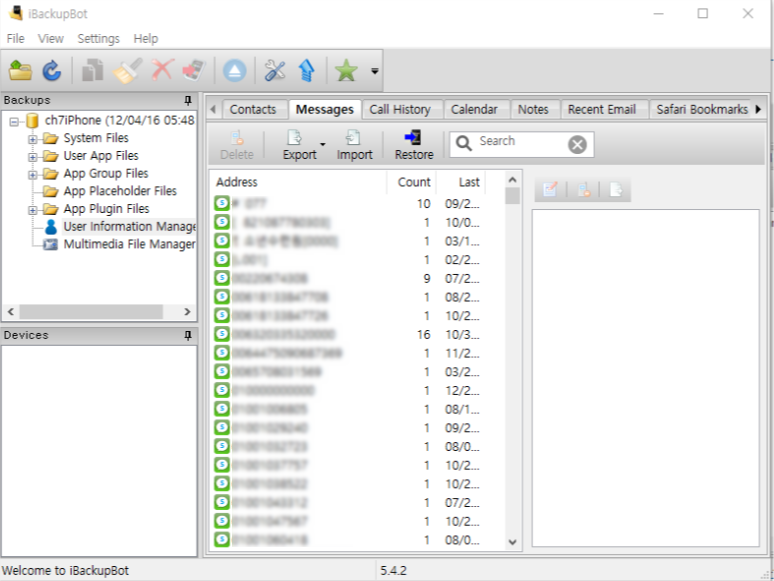Screen dimensions: 774x581
Task: Expand the App Plugin Files folder
Action: [33, 210]
